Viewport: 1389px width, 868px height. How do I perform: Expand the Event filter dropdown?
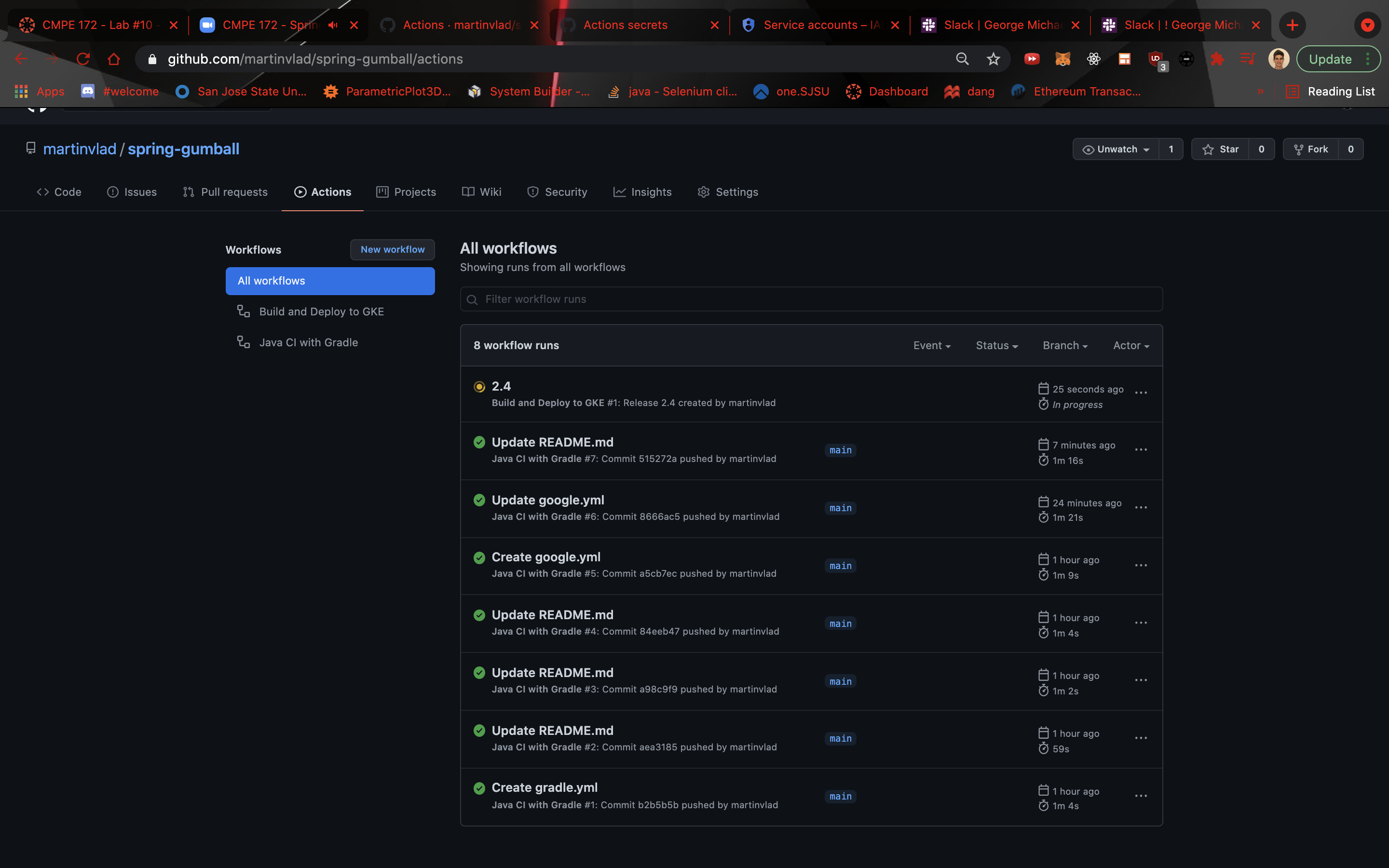click(x=932, y=346)
